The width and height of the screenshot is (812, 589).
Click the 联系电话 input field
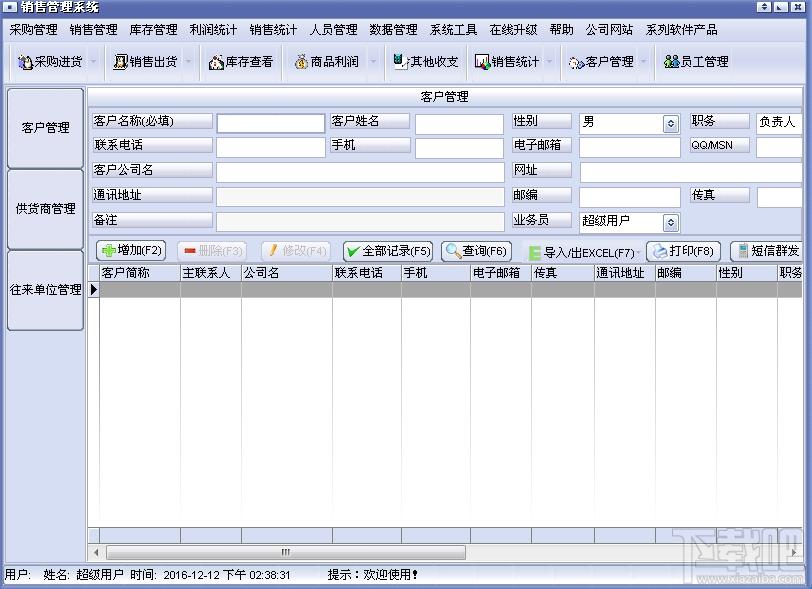(271, 148)
